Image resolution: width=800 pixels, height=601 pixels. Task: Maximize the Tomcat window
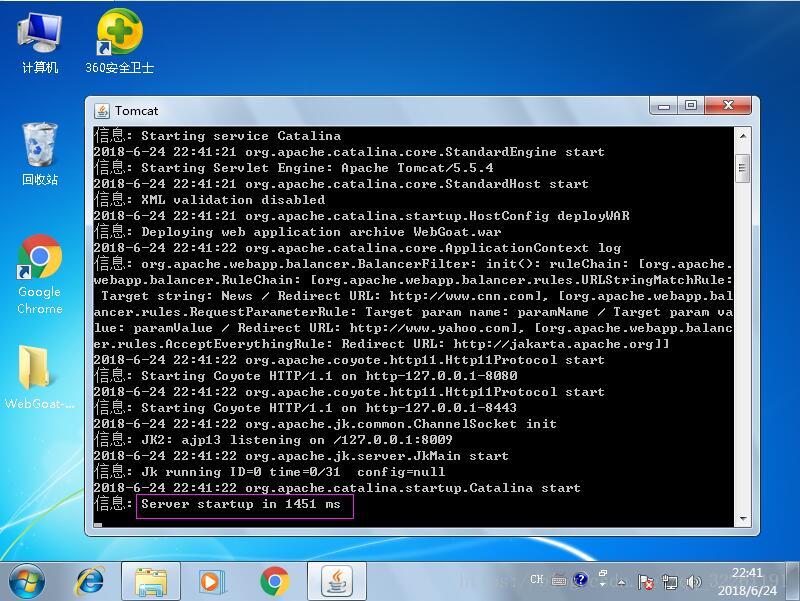[691, 106]
